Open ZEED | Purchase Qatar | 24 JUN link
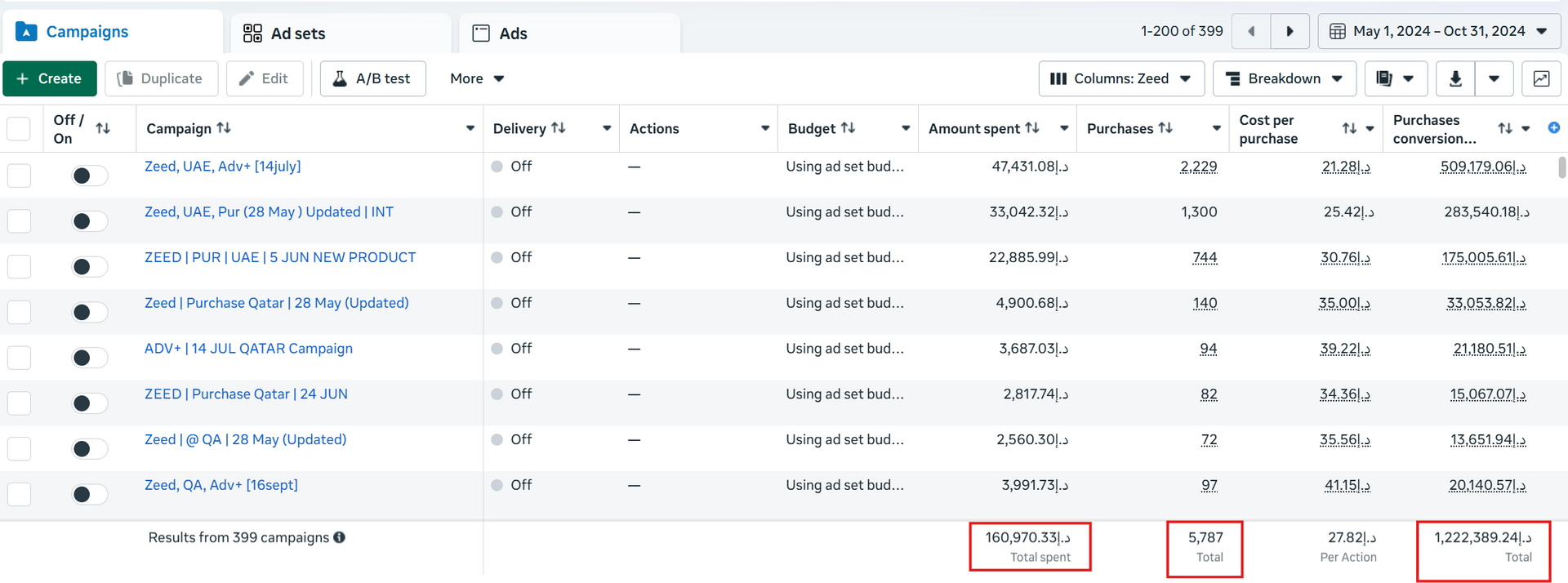Image resolution: width=1568 pixels, height=583 pixels. [x=246, y=394]
